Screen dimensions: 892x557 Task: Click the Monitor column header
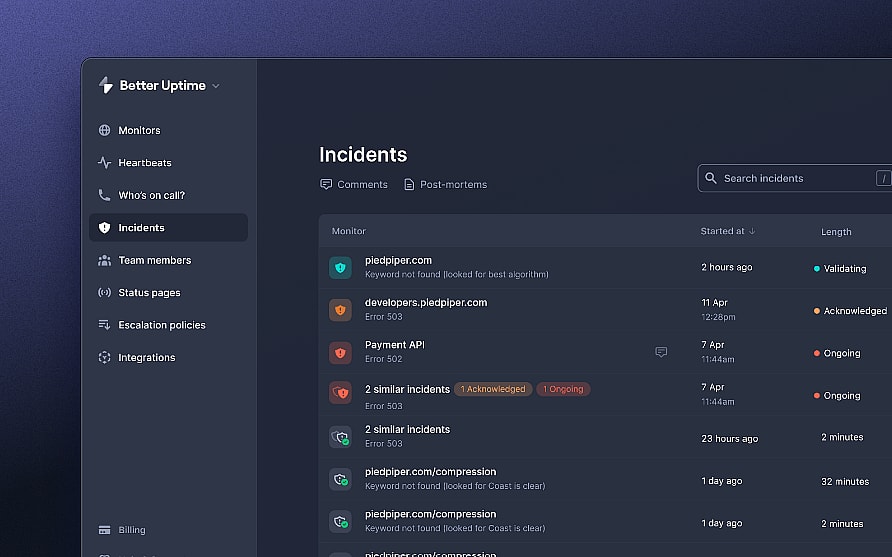click(x=349, y=231)
